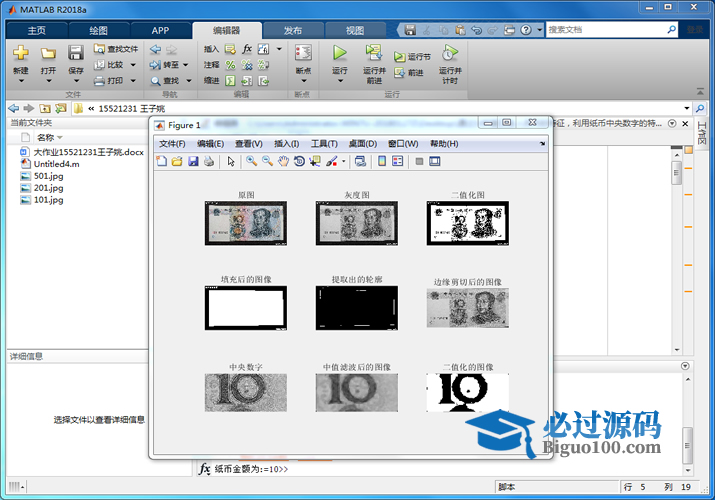Toggle the Insert Colorbar button

381,161
